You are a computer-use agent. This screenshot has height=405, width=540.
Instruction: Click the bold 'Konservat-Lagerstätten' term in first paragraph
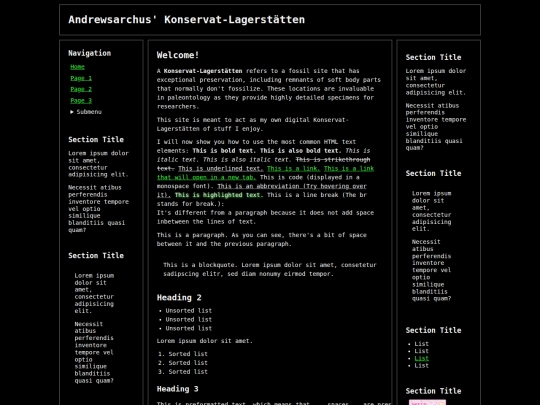(x=203, y=71)
